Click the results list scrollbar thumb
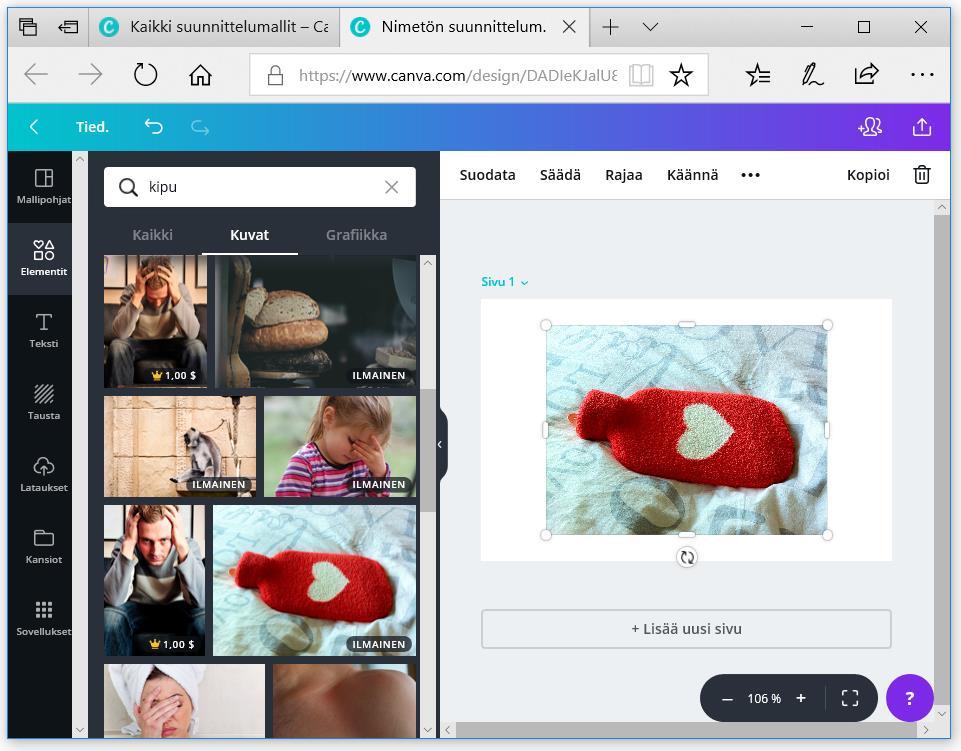The height and width of the screenshot is (751, 961). (x=428, y=450)
